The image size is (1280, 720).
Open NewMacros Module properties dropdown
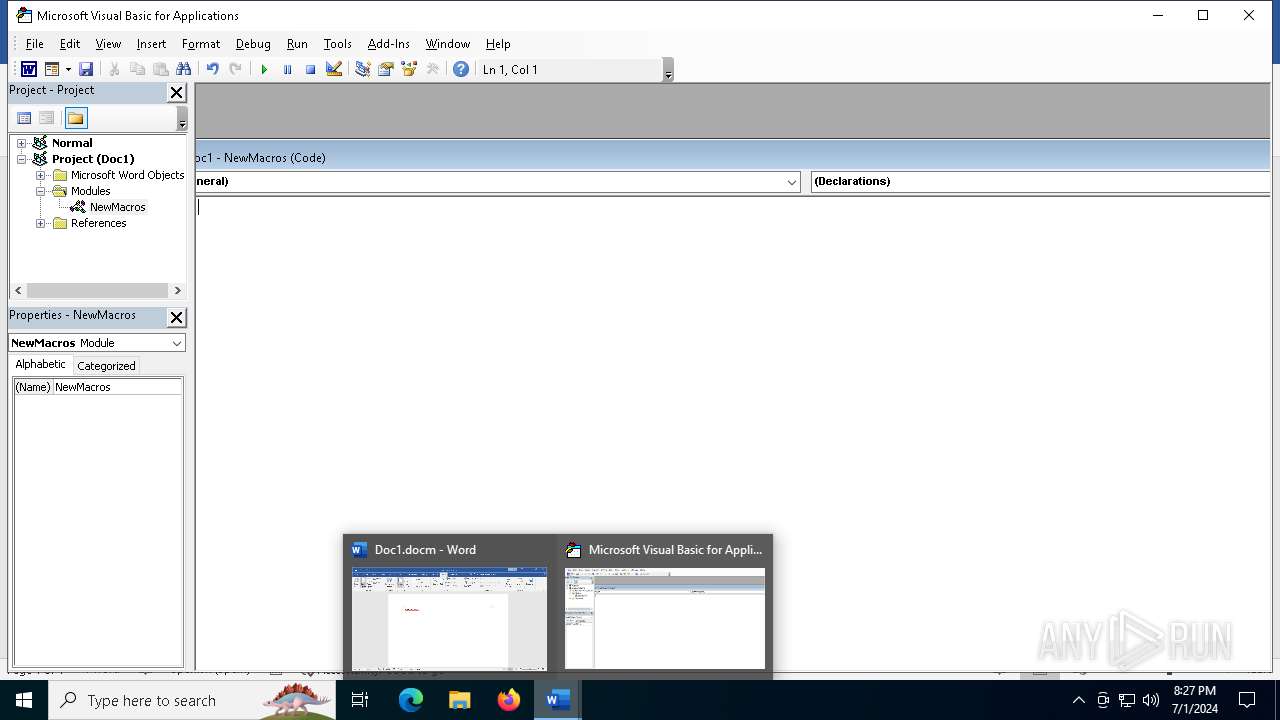tap(177, 343)
